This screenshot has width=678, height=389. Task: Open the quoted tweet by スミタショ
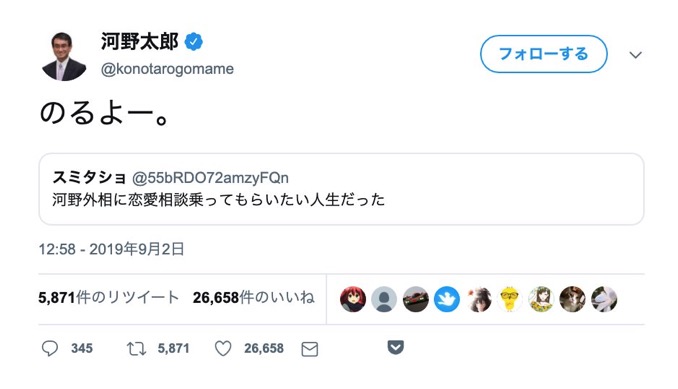(342, 189)
